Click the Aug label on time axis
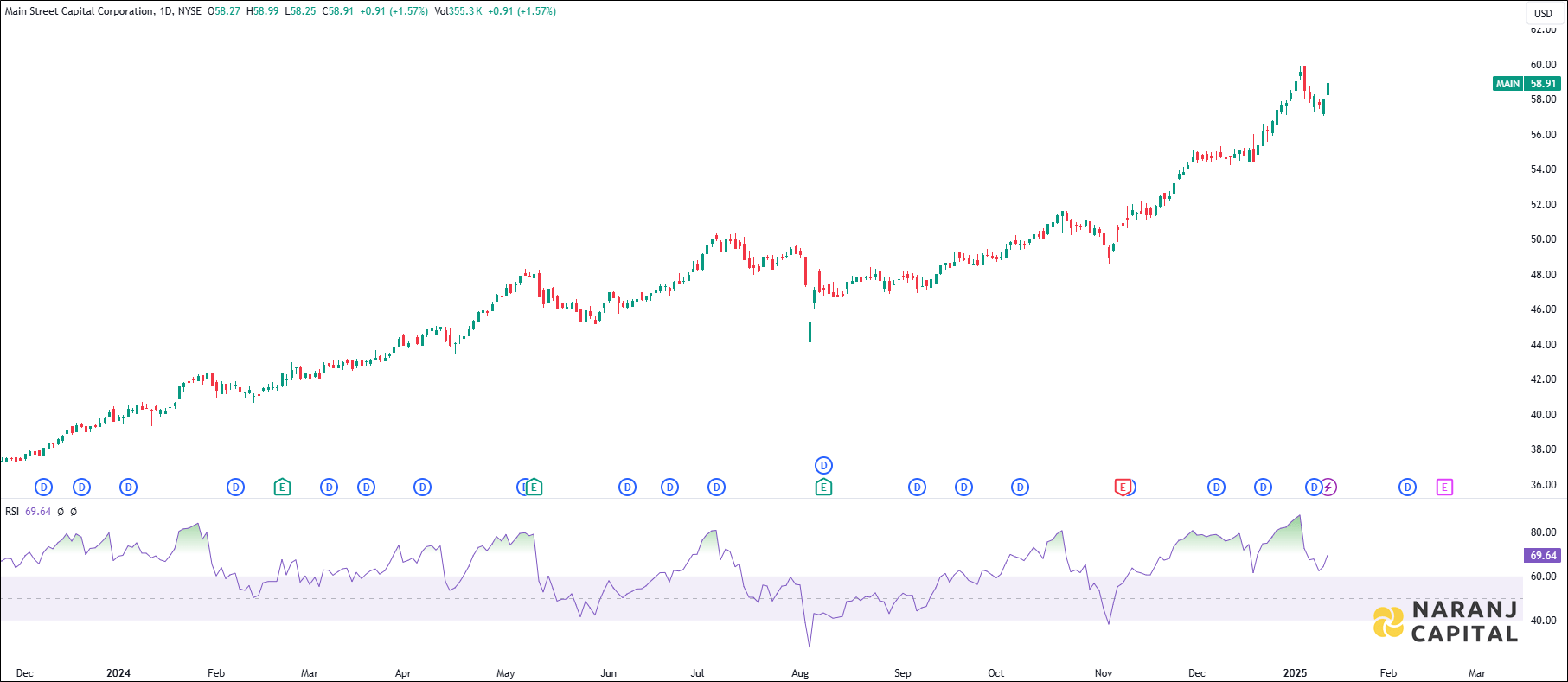 (x=800, y=673)
